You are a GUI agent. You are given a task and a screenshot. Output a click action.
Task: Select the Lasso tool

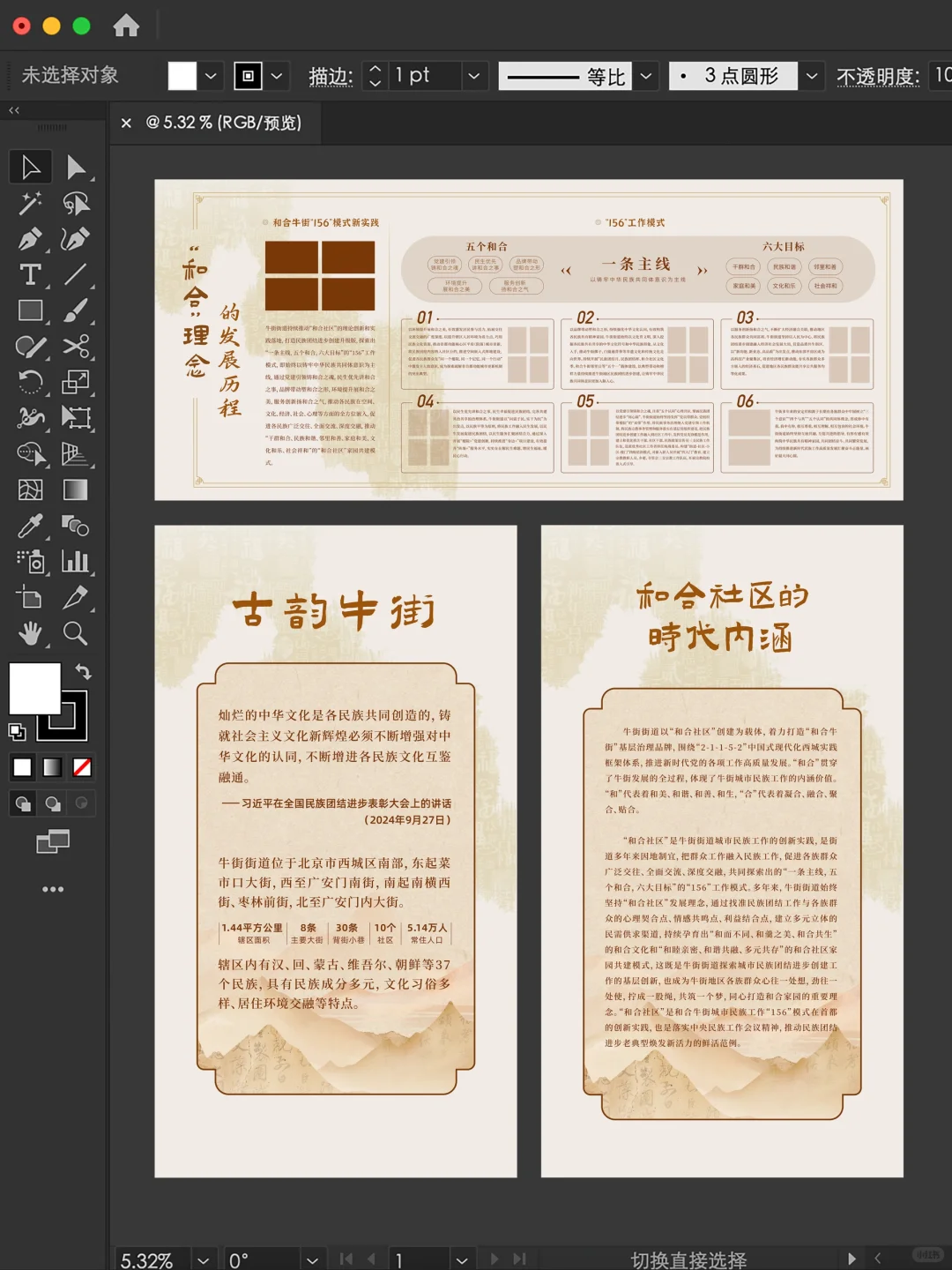tap(76, 204)
